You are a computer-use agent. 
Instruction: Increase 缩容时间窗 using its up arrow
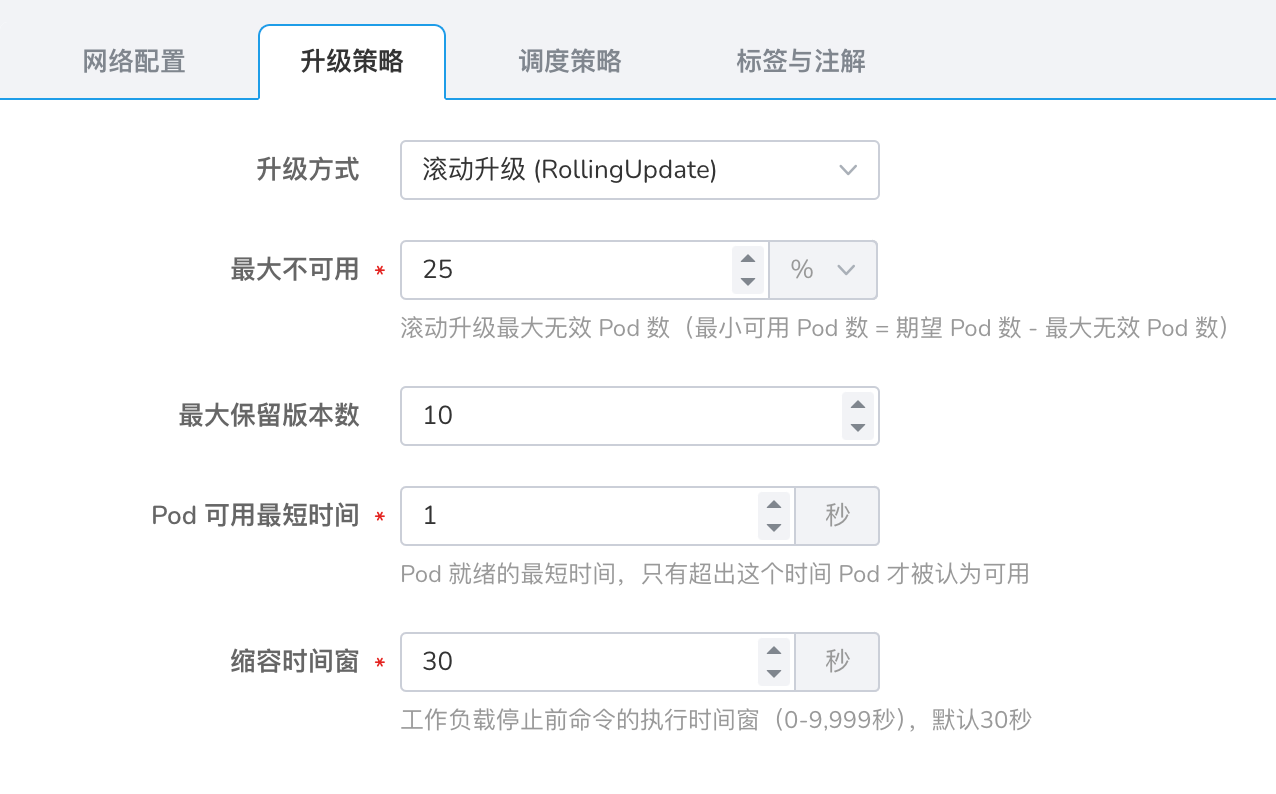pos(774,652)
